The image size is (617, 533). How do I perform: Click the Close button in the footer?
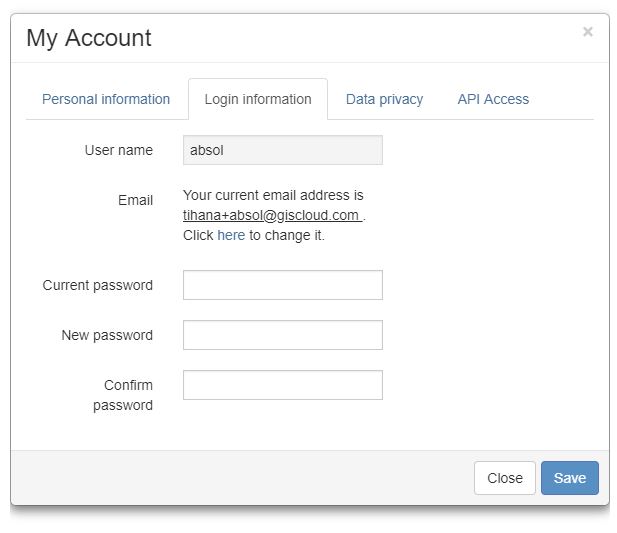coord(504,478)
